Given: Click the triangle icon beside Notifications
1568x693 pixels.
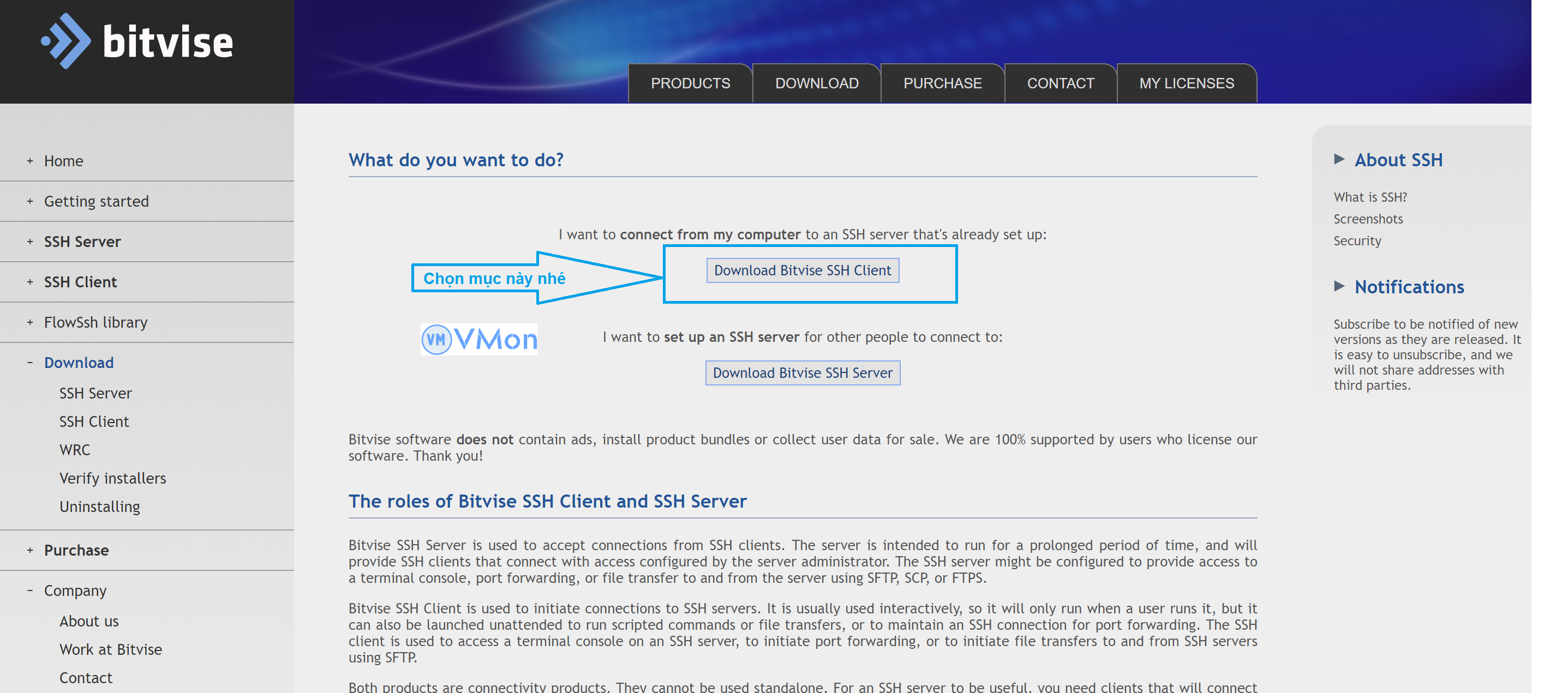Looking at the screenshot, I should click(x=1338, y=286).
